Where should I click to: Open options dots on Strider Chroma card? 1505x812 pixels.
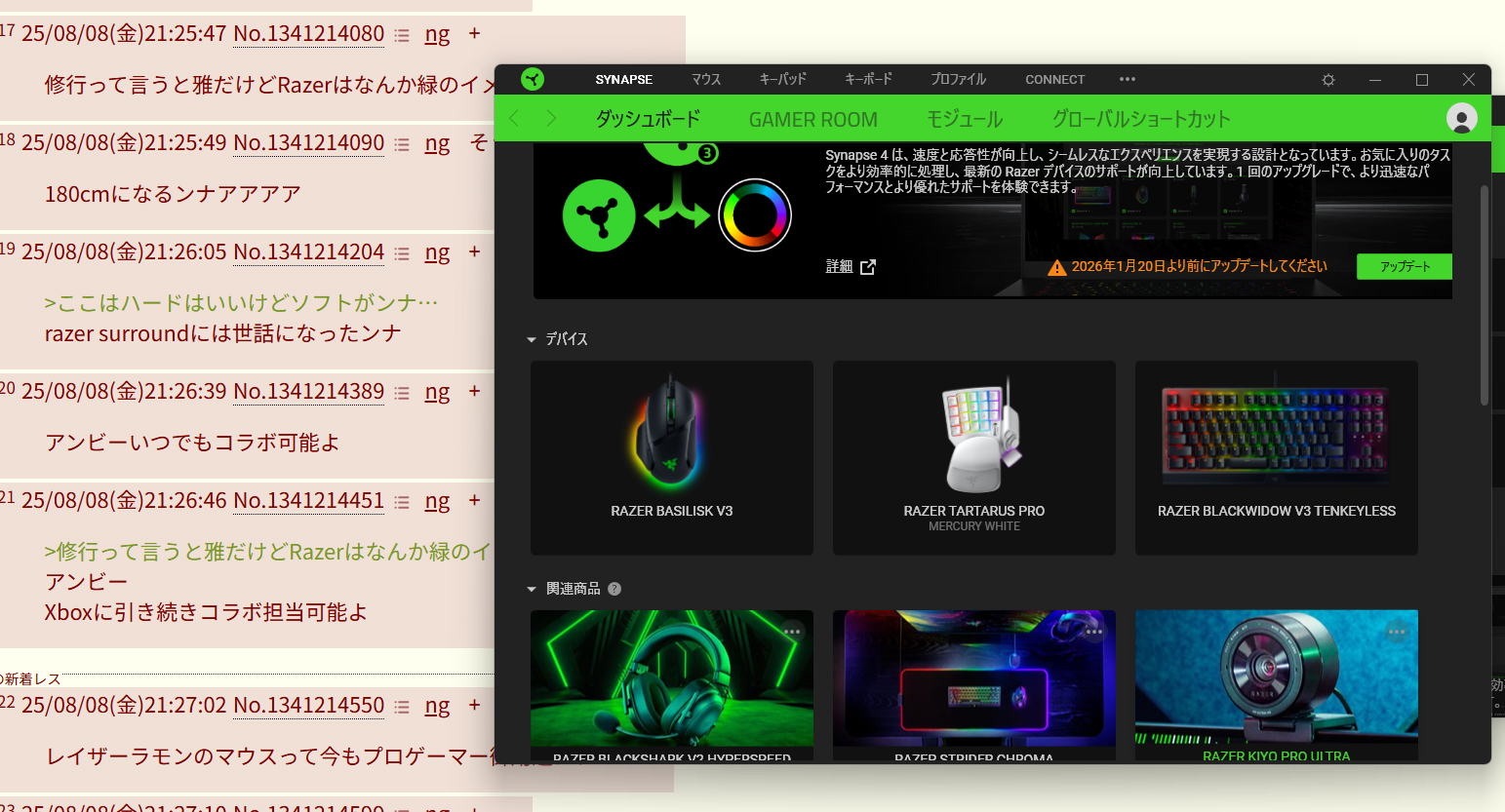click(1094, 632)
